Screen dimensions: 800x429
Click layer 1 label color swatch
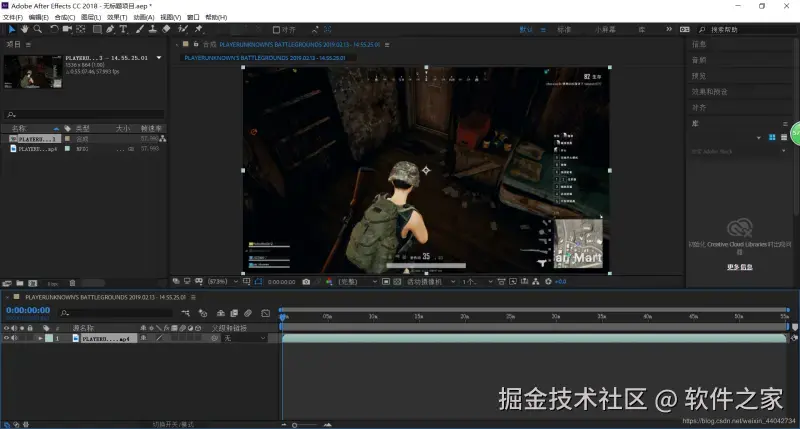tap(49, 338)
